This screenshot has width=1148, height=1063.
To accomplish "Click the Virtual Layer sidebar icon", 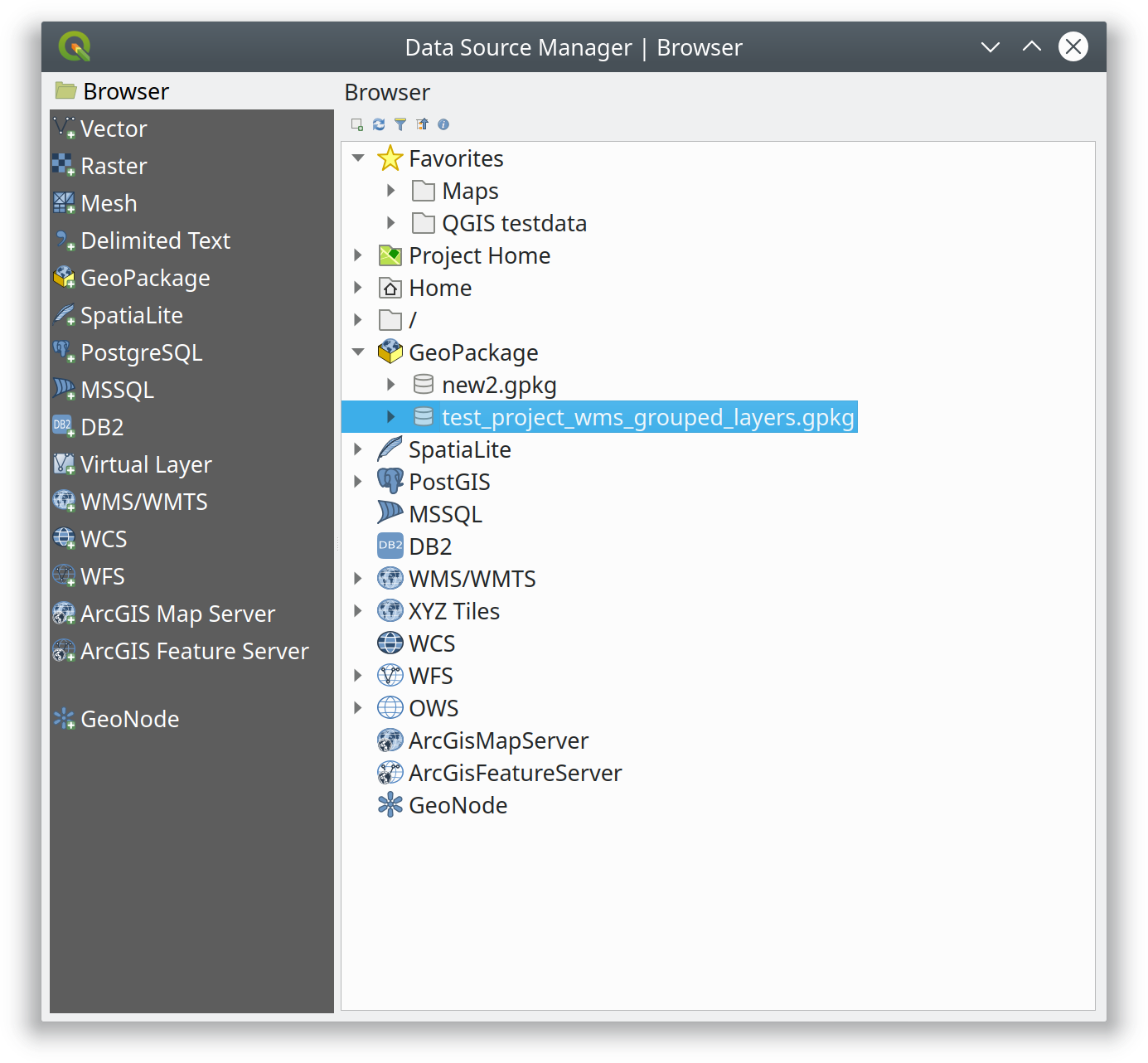I will coord(64,464).
